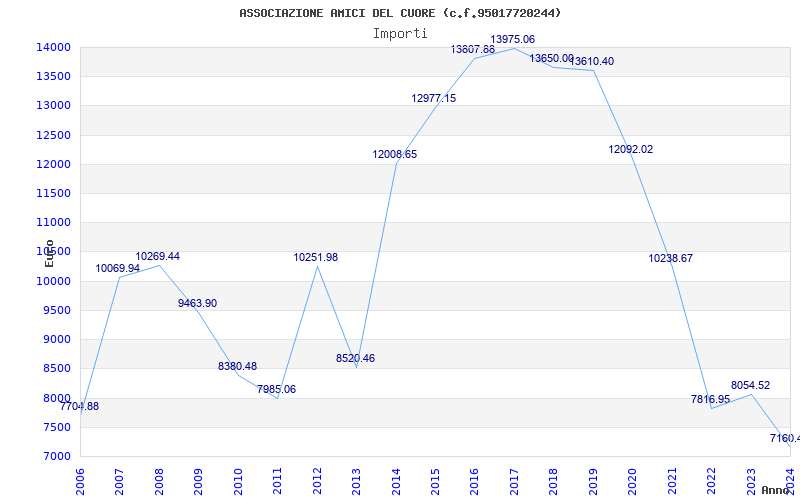The image size is (800, 500).
Task: Click the x-axis year 2010
Action: pyautogui.click(x=238, y=482)
